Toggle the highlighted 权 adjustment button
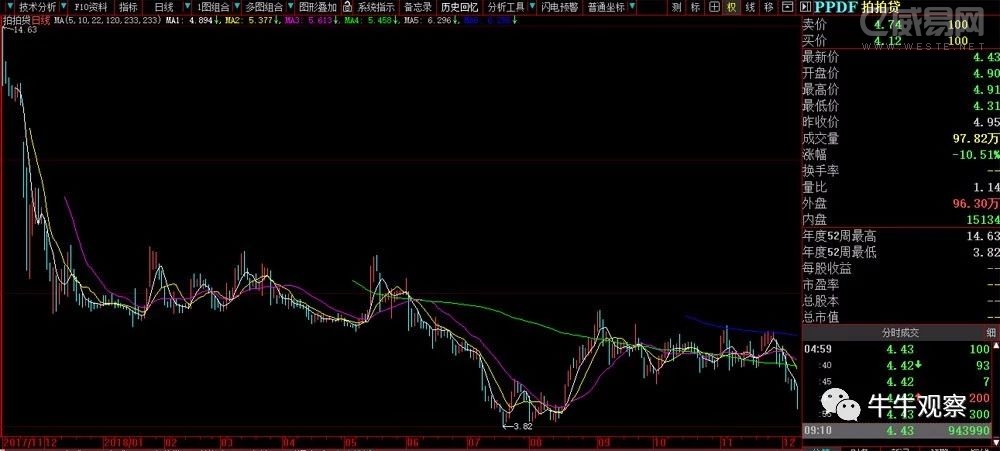 731,6
